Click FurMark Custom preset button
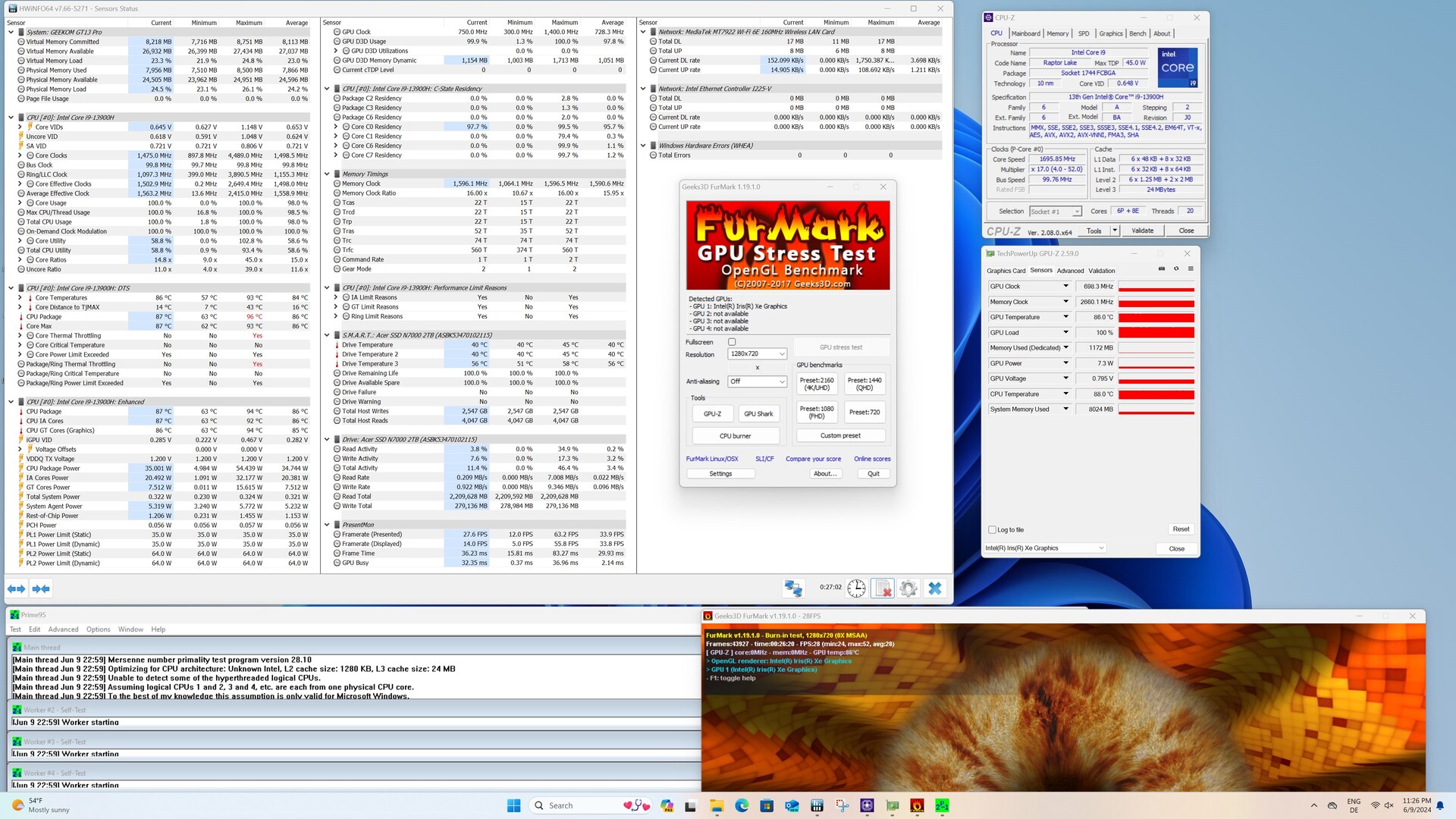The width and height of the screenshot is (1456, 819). 840,435
